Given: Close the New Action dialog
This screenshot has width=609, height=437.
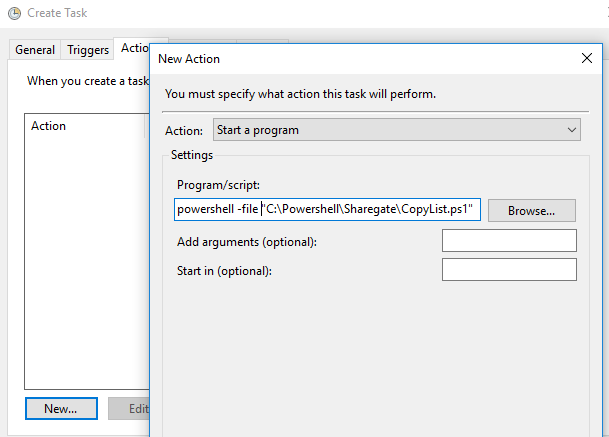Looking at the screenshot, I should 586,58.
